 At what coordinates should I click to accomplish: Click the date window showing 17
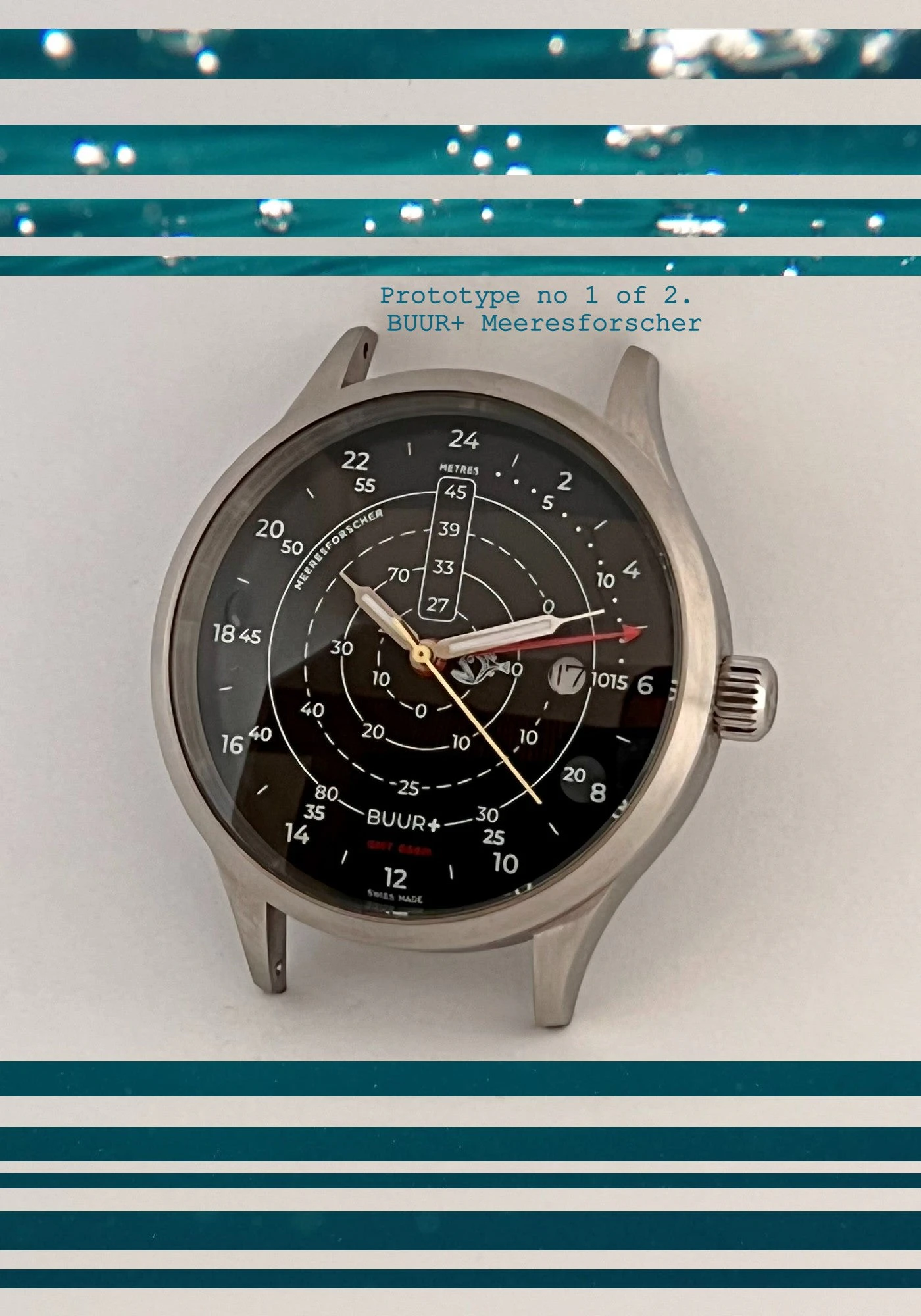[566, 674]
